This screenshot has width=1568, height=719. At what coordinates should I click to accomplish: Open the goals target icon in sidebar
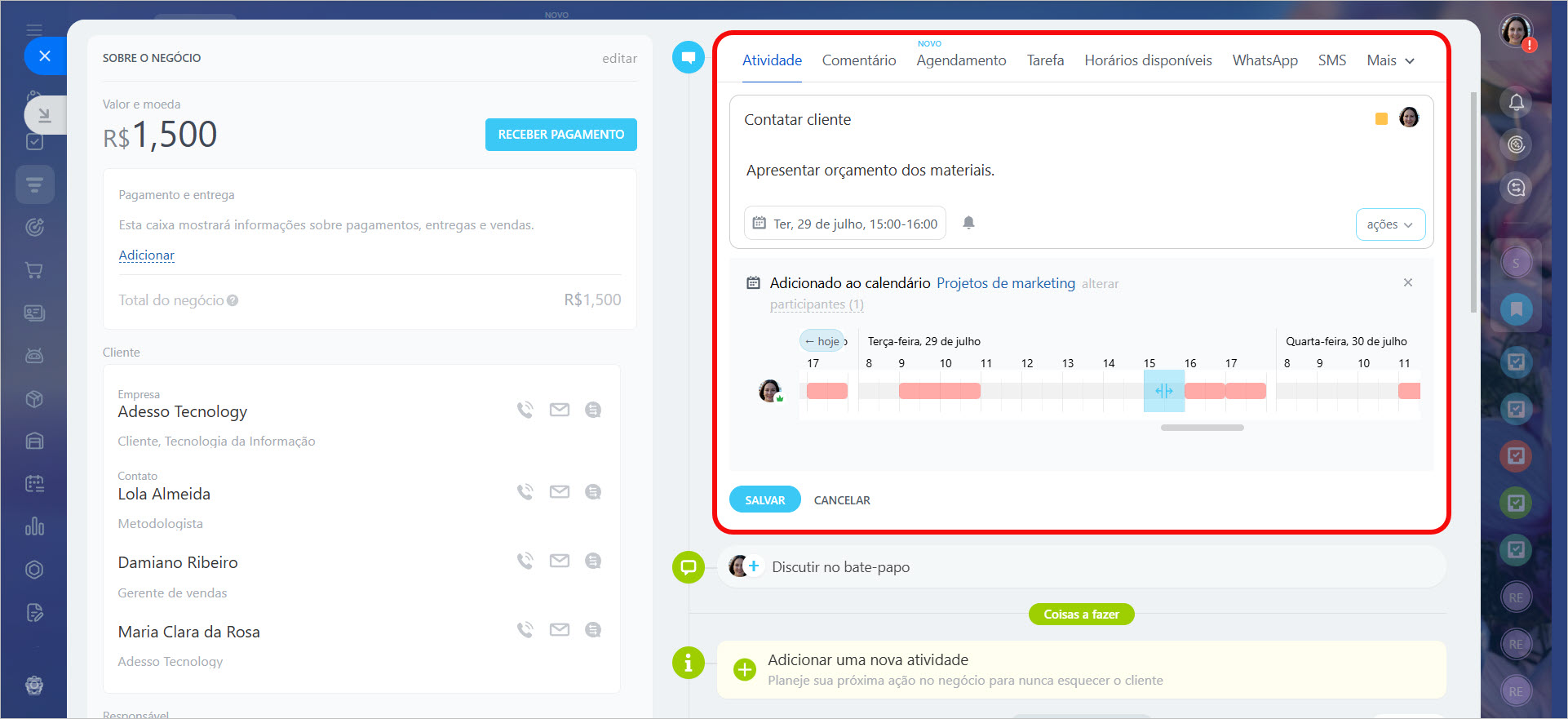(34, 228)
